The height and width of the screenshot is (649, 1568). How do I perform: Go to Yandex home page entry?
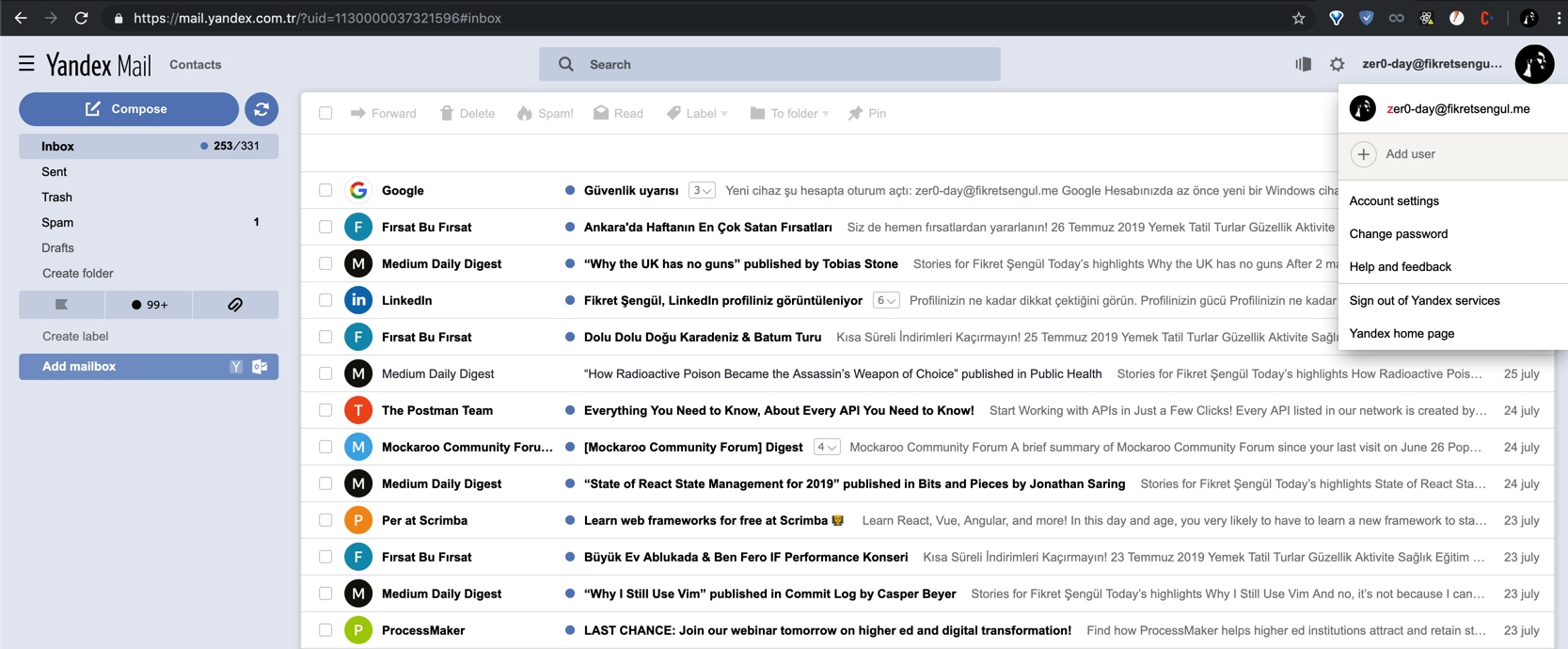coord(1402,334)
